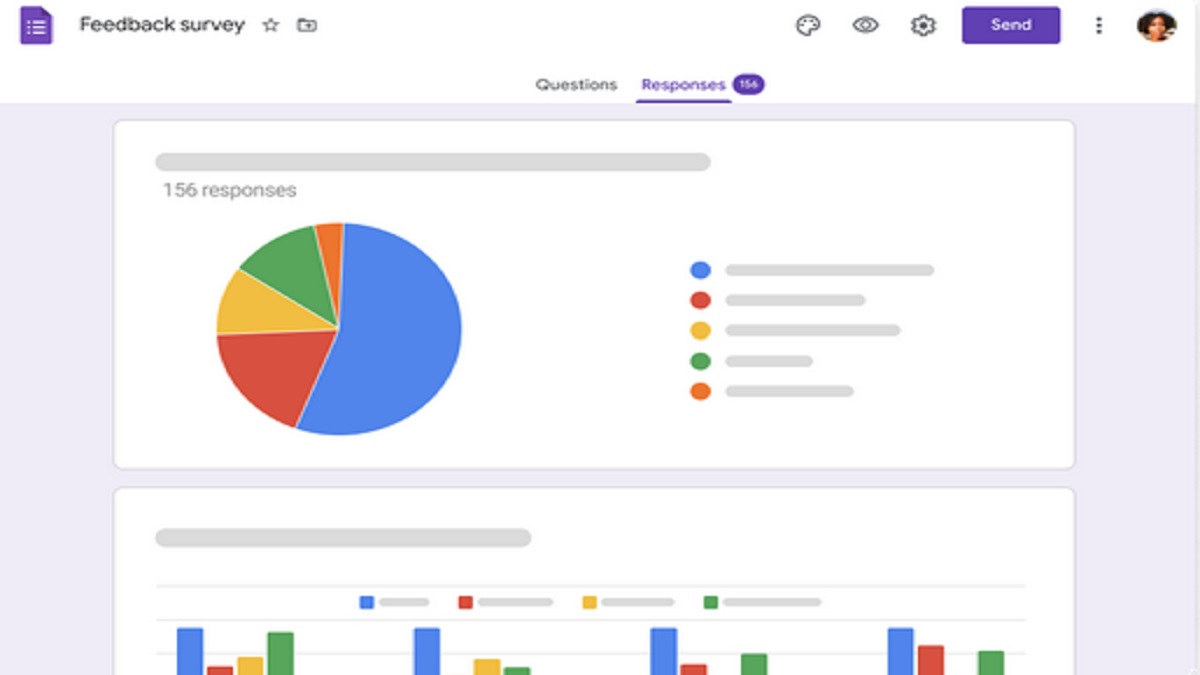Open the settings gear icon
The height and width of the screenshot is (675, 1200).
tap(923, 26)
